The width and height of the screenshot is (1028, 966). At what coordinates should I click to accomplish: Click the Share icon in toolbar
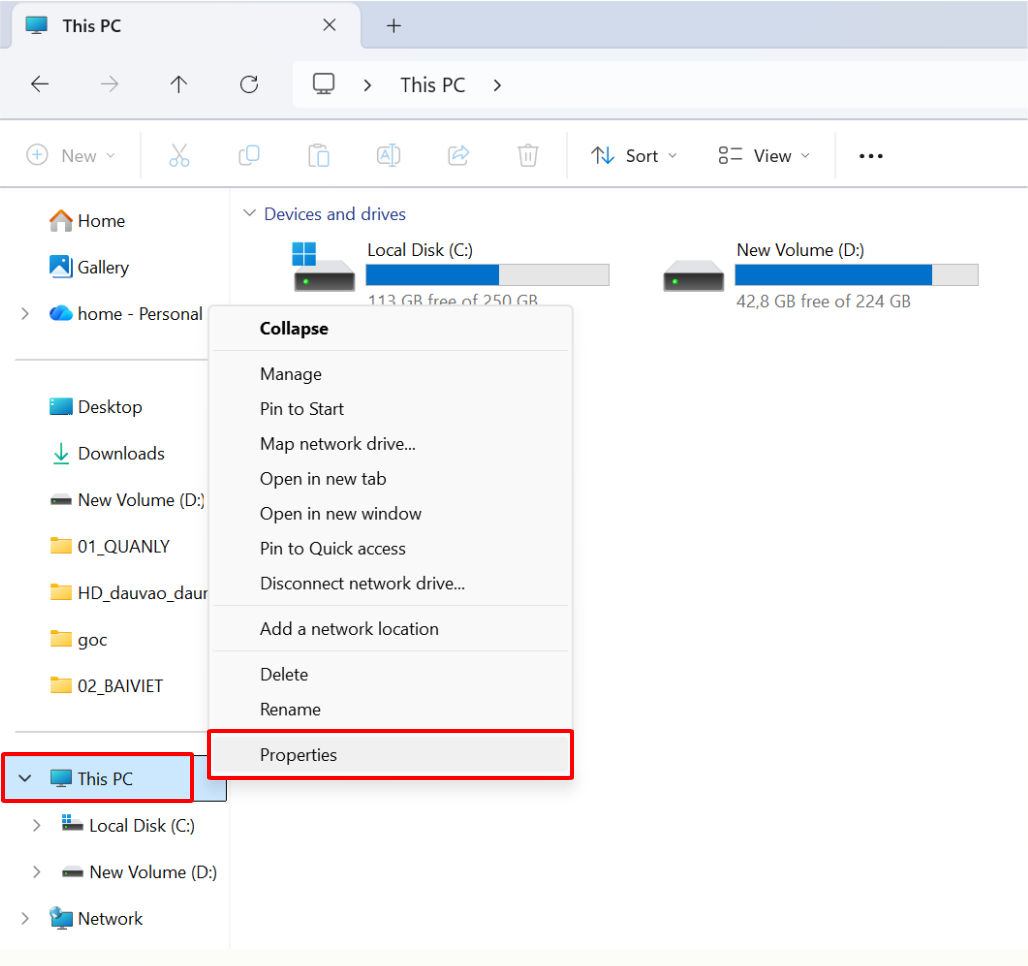(x=458, y=155)
